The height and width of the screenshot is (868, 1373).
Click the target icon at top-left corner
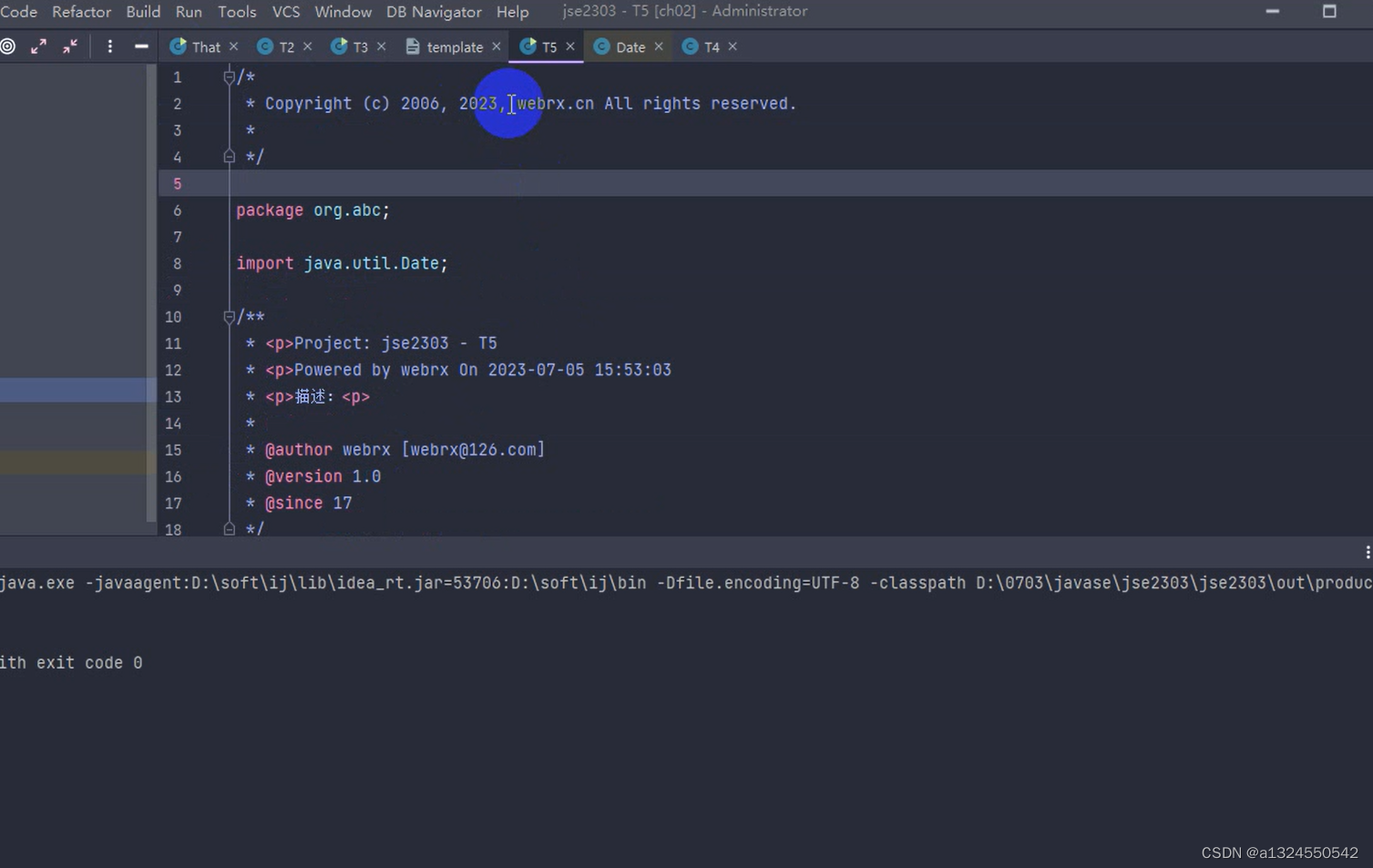[8, 46]
